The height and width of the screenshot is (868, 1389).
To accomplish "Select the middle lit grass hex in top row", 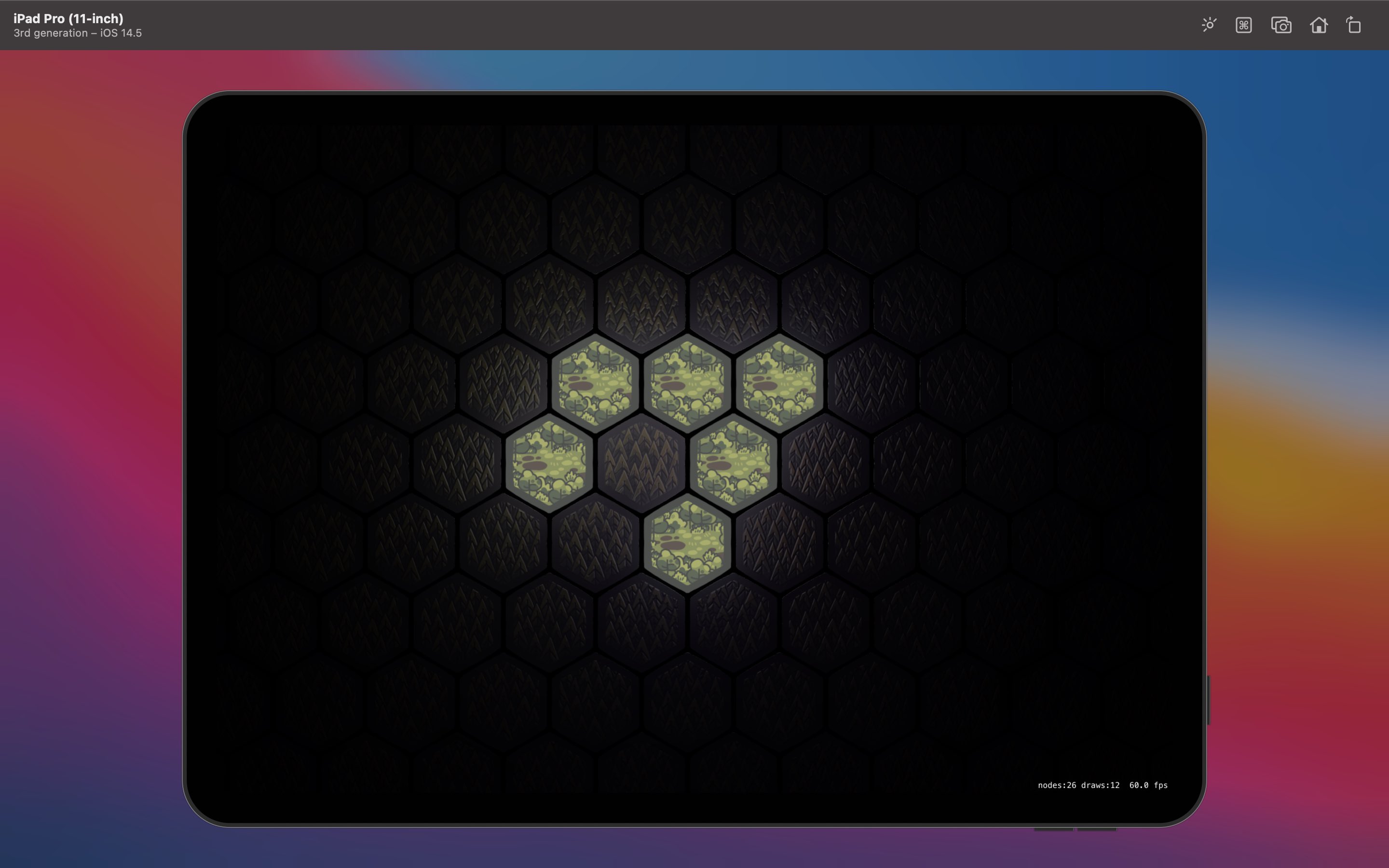I will (687, 383).
